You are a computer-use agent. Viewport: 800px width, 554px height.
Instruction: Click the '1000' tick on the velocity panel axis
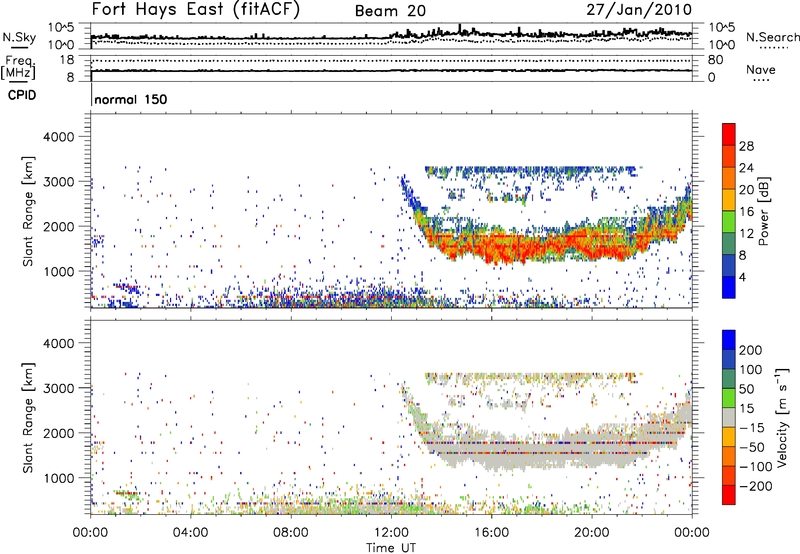[x=58, y=478]
